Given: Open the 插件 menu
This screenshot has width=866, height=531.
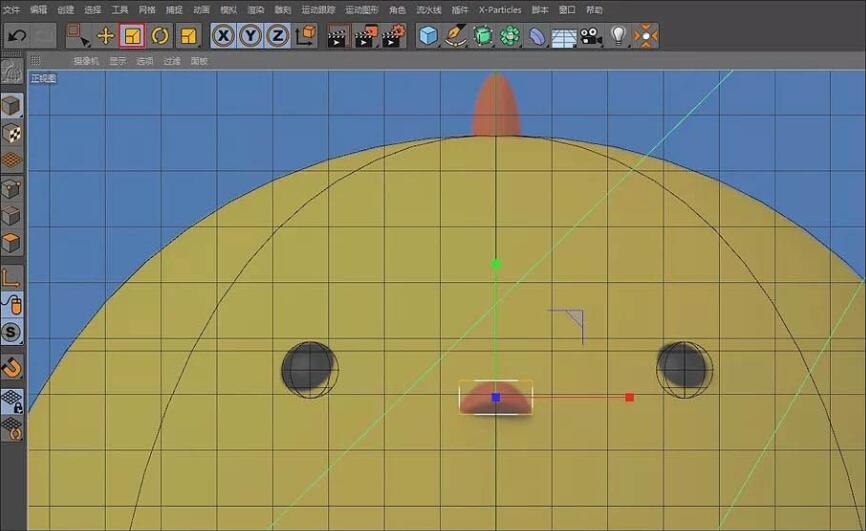Looking at the screenshot, I should pyautogui.click(x=460, y=9).
